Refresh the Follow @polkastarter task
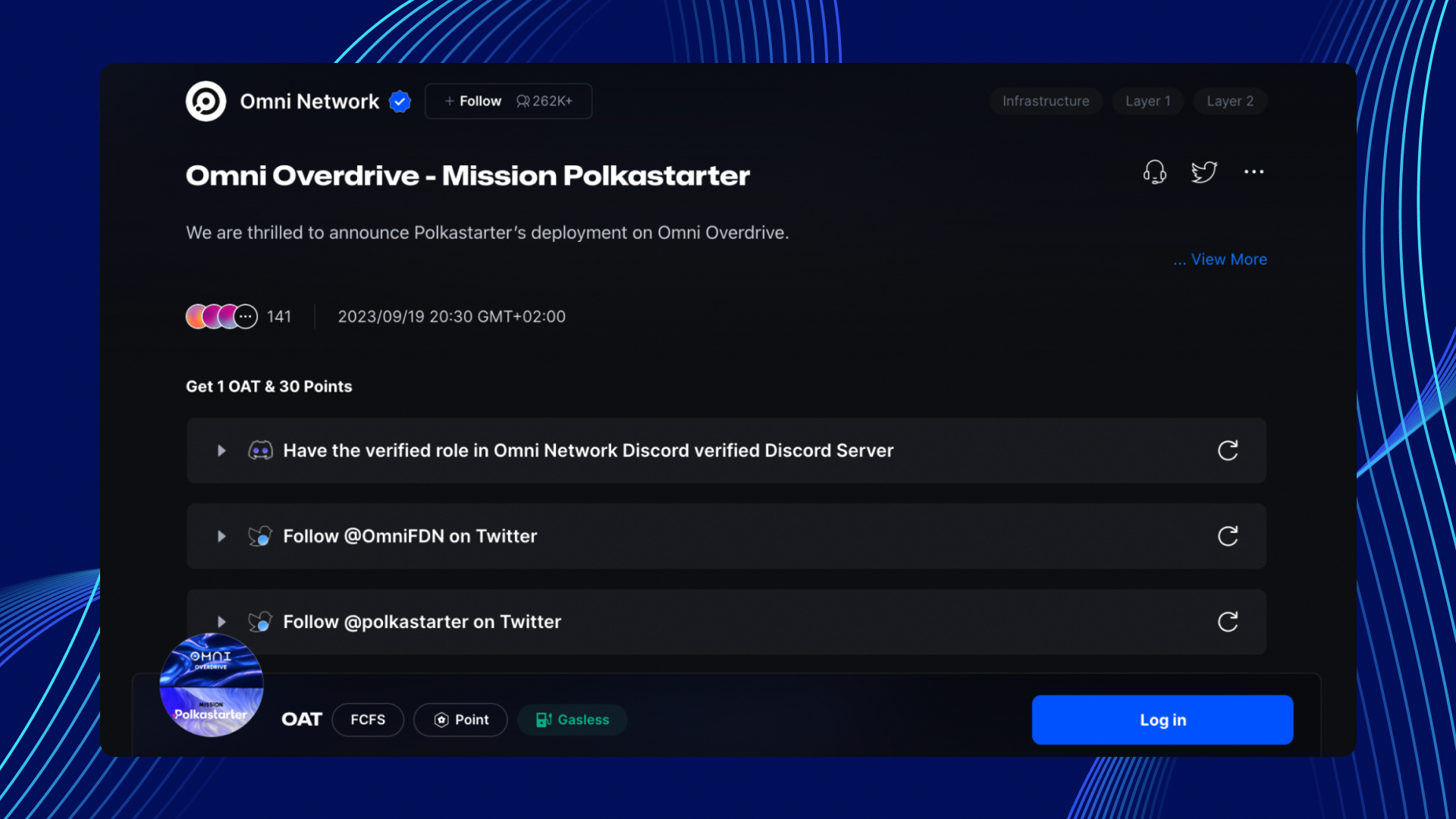The image size is (1456, 819). (1228, 622)
